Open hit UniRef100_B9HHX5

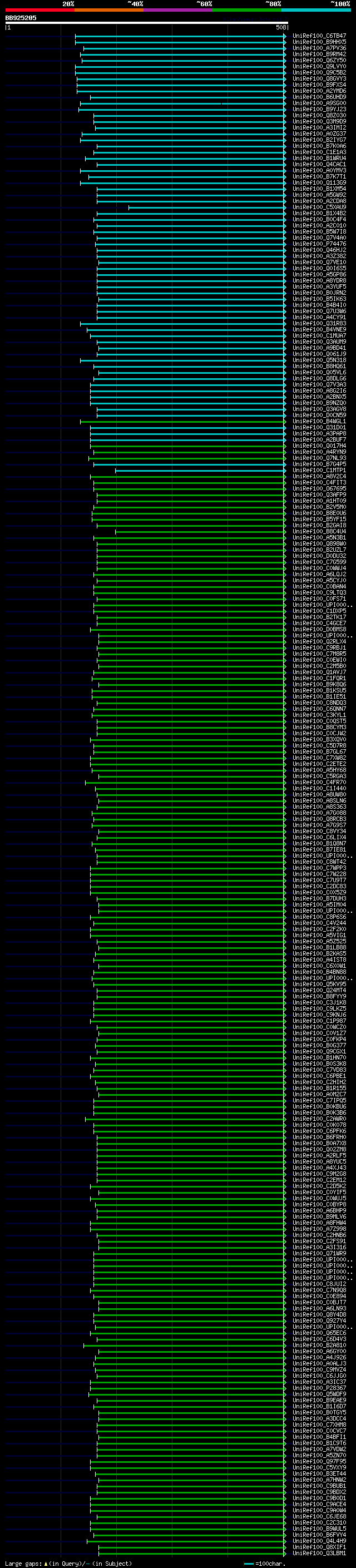(x=319, y=42)
